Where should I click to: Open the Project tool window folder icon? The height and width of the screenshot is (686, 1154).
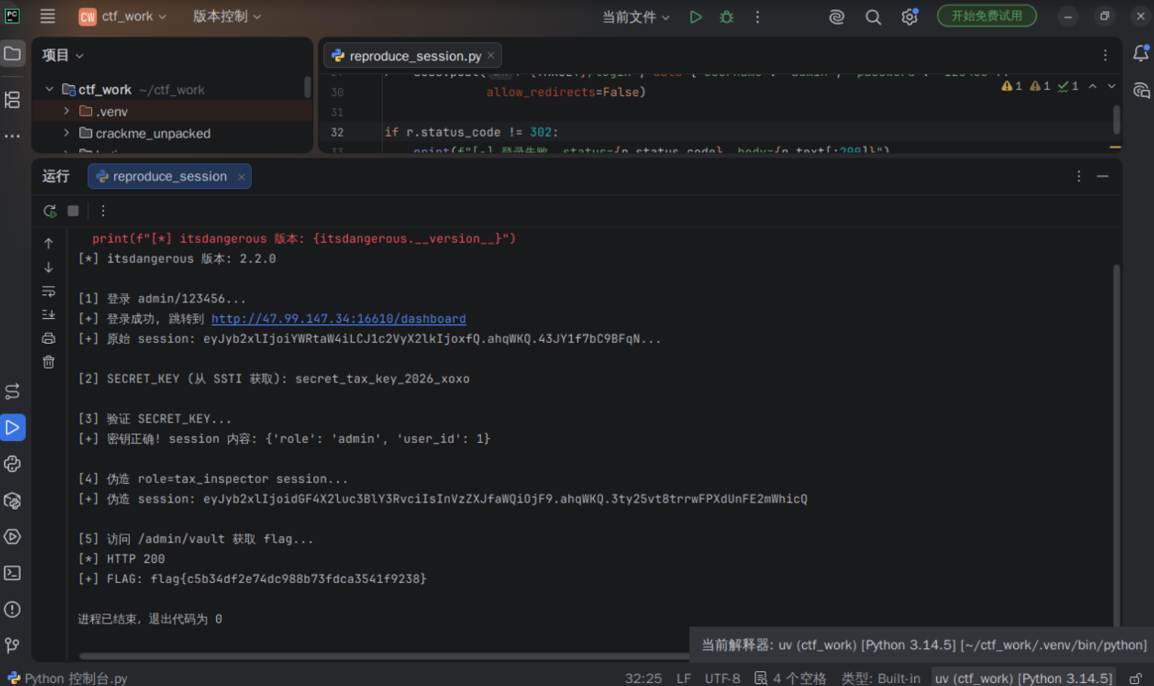[13, 54]
